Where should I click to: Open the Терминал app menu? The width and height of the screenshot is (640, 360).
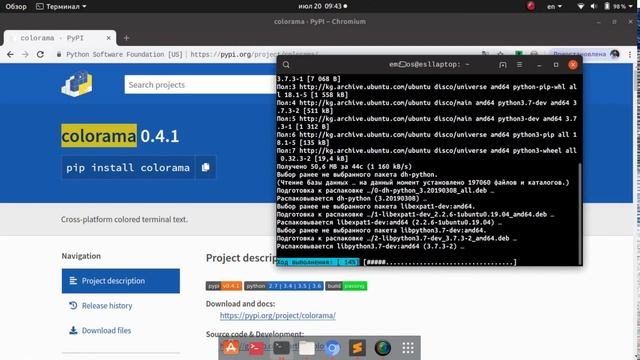61,6
